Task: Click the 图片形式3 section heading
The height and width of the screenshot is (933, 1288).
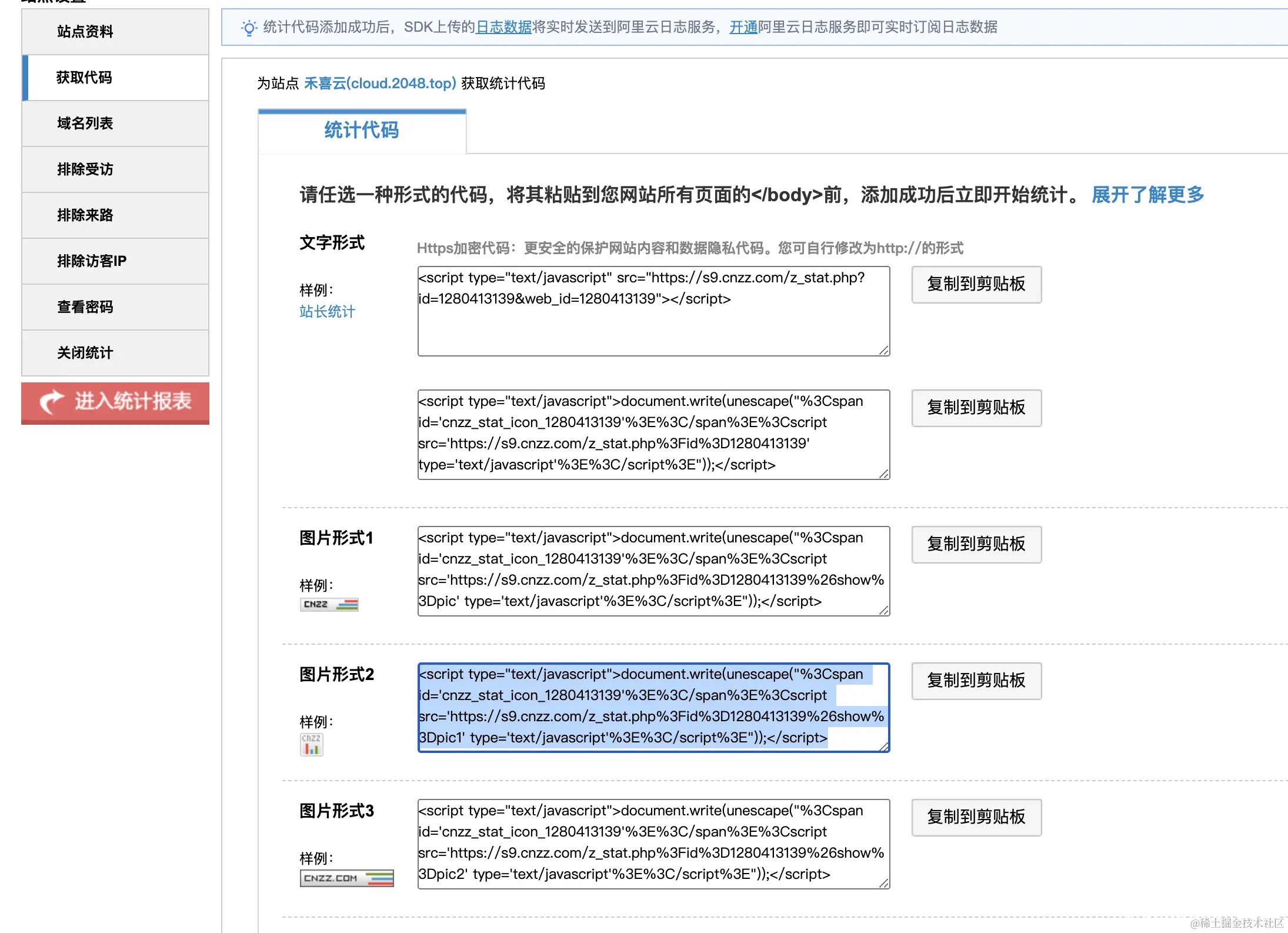Action: coord(337,811)
